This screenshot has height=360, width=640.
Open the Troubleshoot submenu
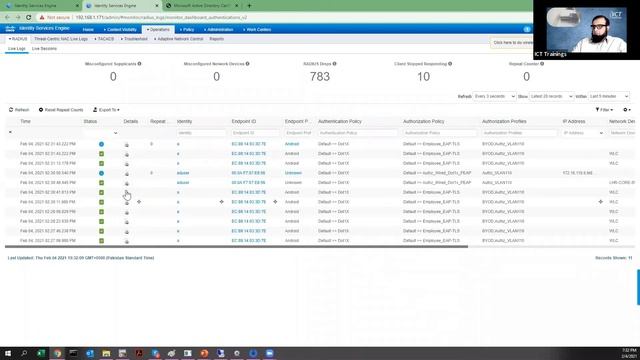(x=134, y=39)
